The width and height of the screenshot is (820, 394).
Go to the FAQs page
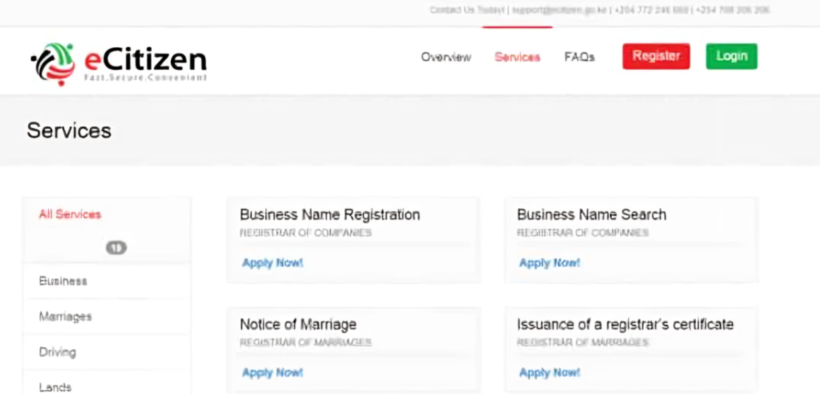[x=579, y=57]
